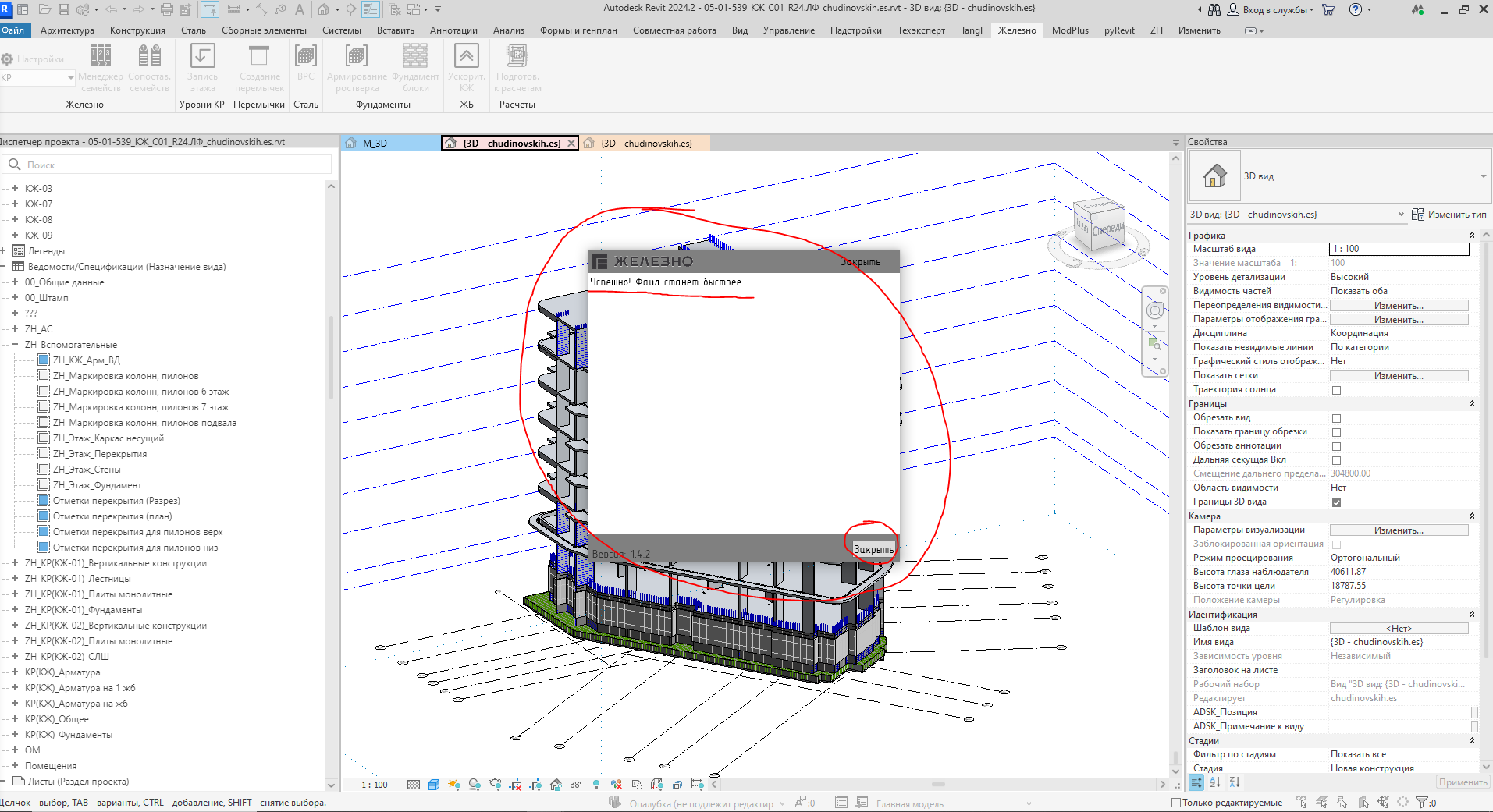Screen dimensions: 1493x812
Task: Toggle the ADSK_Позиция checkbox
Action: 1474,712
